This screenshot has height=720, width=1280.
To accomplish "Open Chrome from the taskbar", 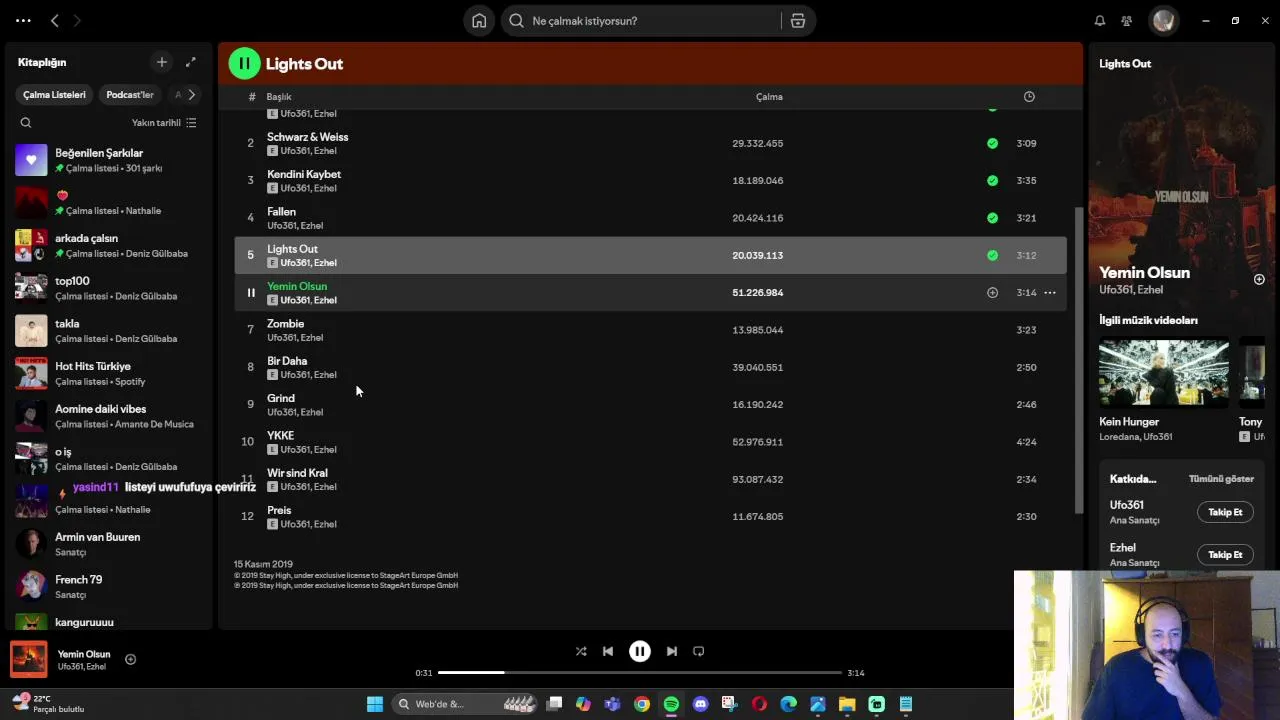I will [642, 704].
